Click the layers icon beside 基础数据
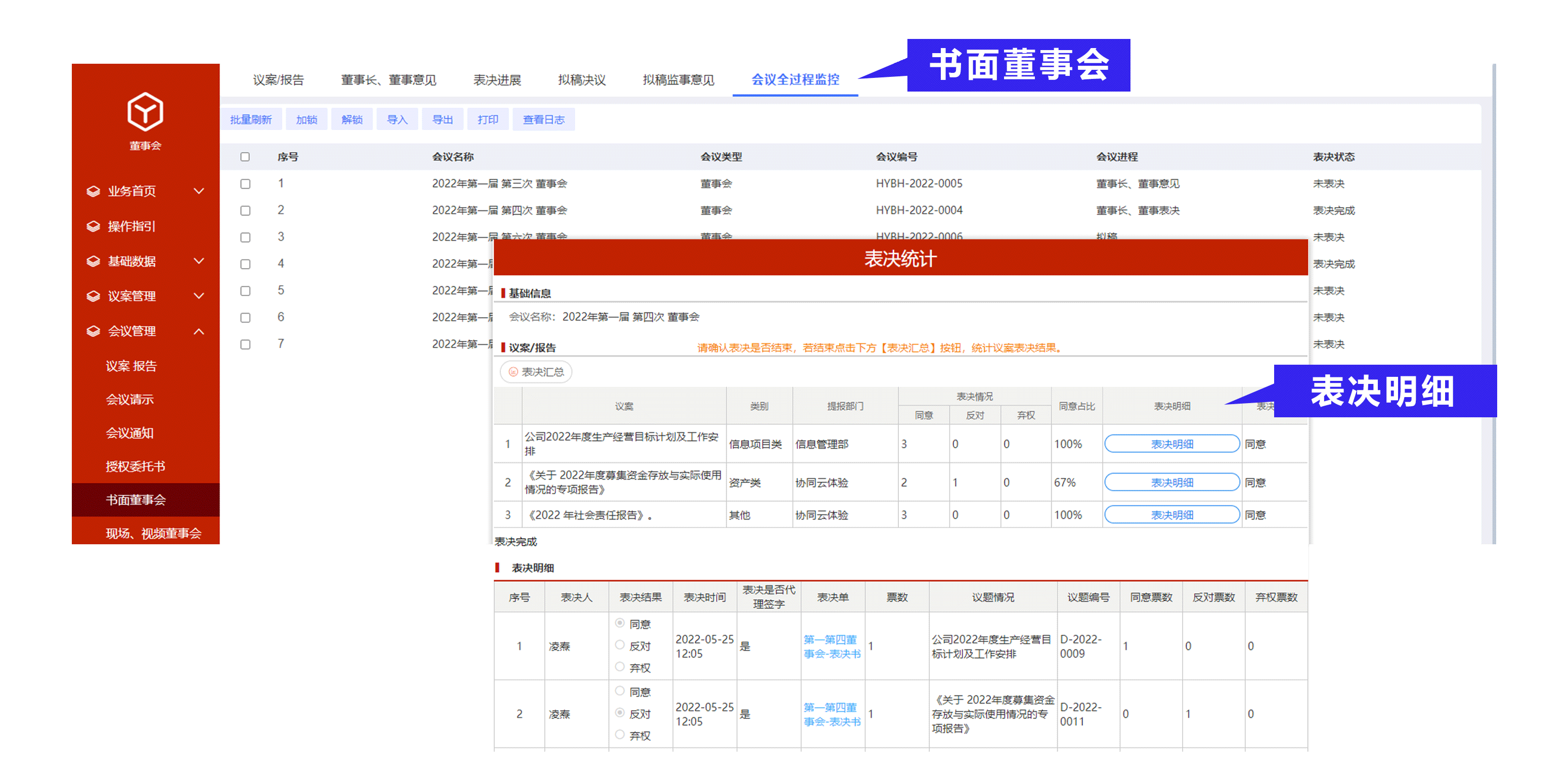Screen dimensions: 1568x782 pyautogui.click(x=93, y=261)
